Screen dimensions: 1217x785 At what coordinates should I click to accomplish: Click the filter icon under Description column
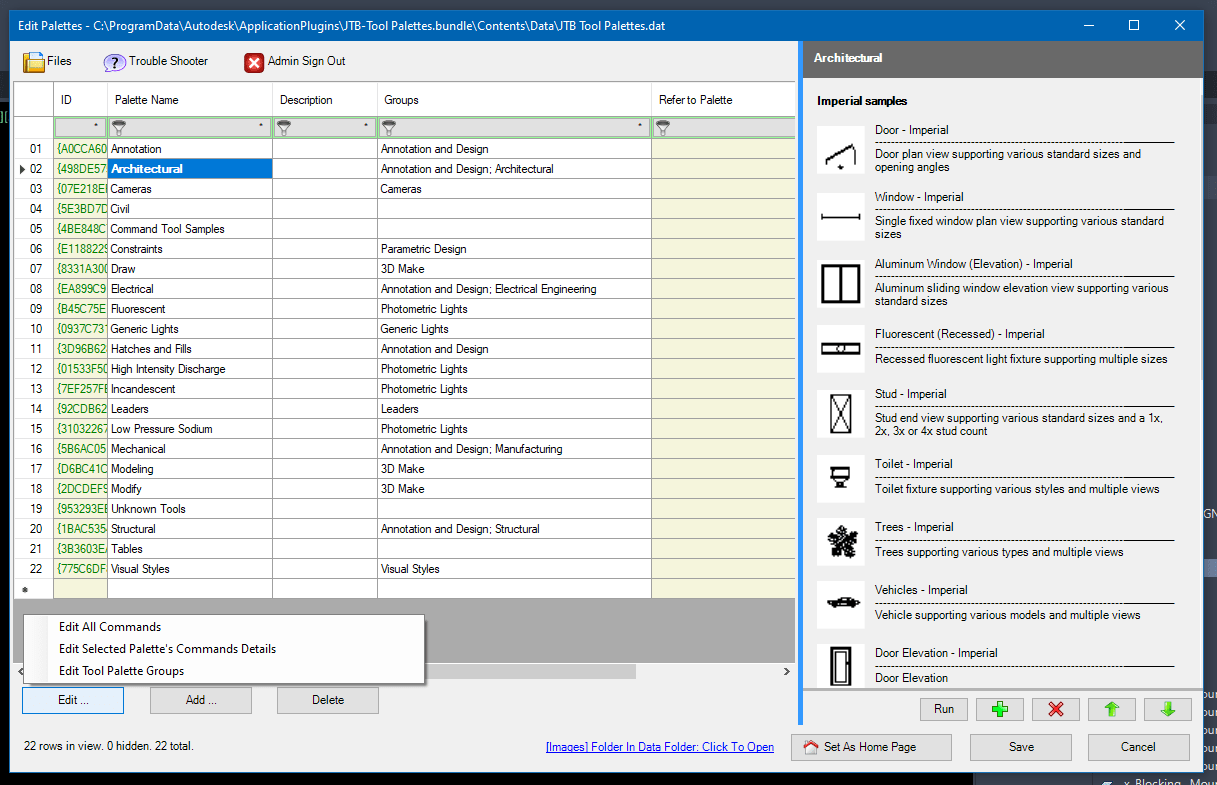click(284, 127)
